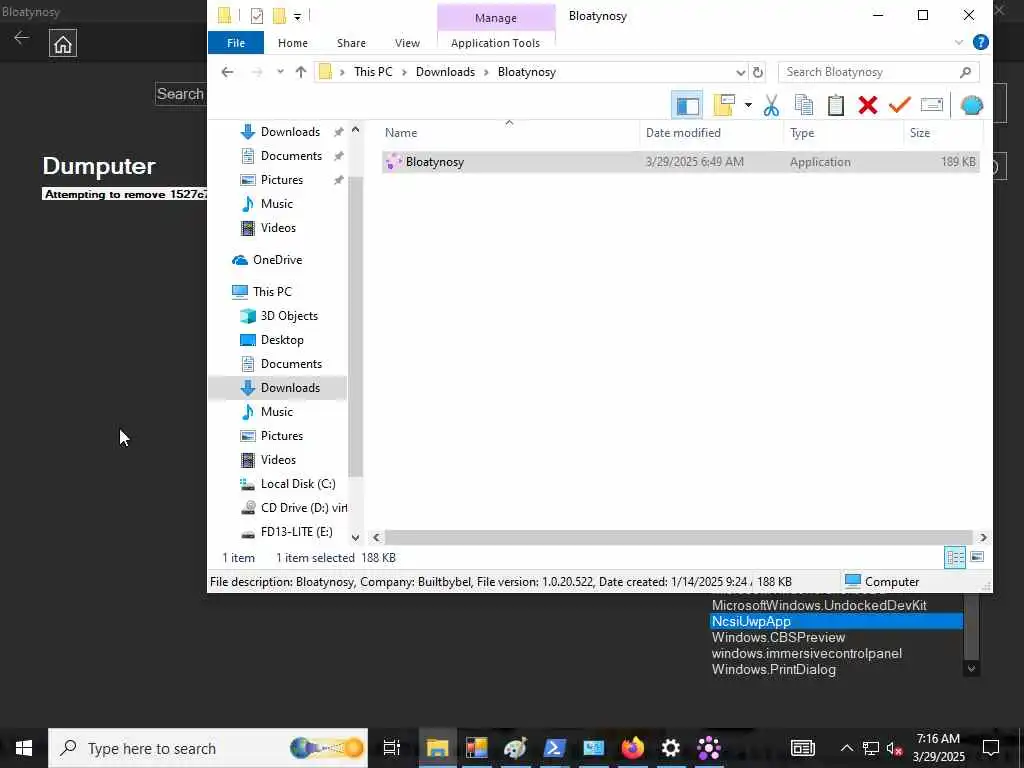Open PowerShell from the taskbar
Screen dimensions: 1024x768
(x=554, y=748)
